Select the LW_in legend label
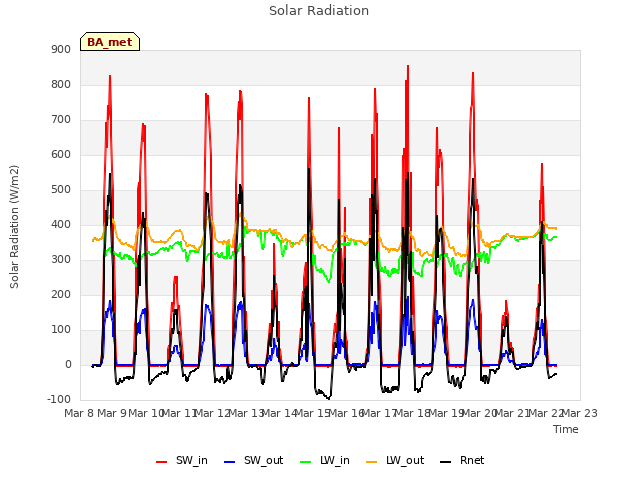The width and height of the screenshot is (640, 480). pyautogui.click(x=335, y=460)
